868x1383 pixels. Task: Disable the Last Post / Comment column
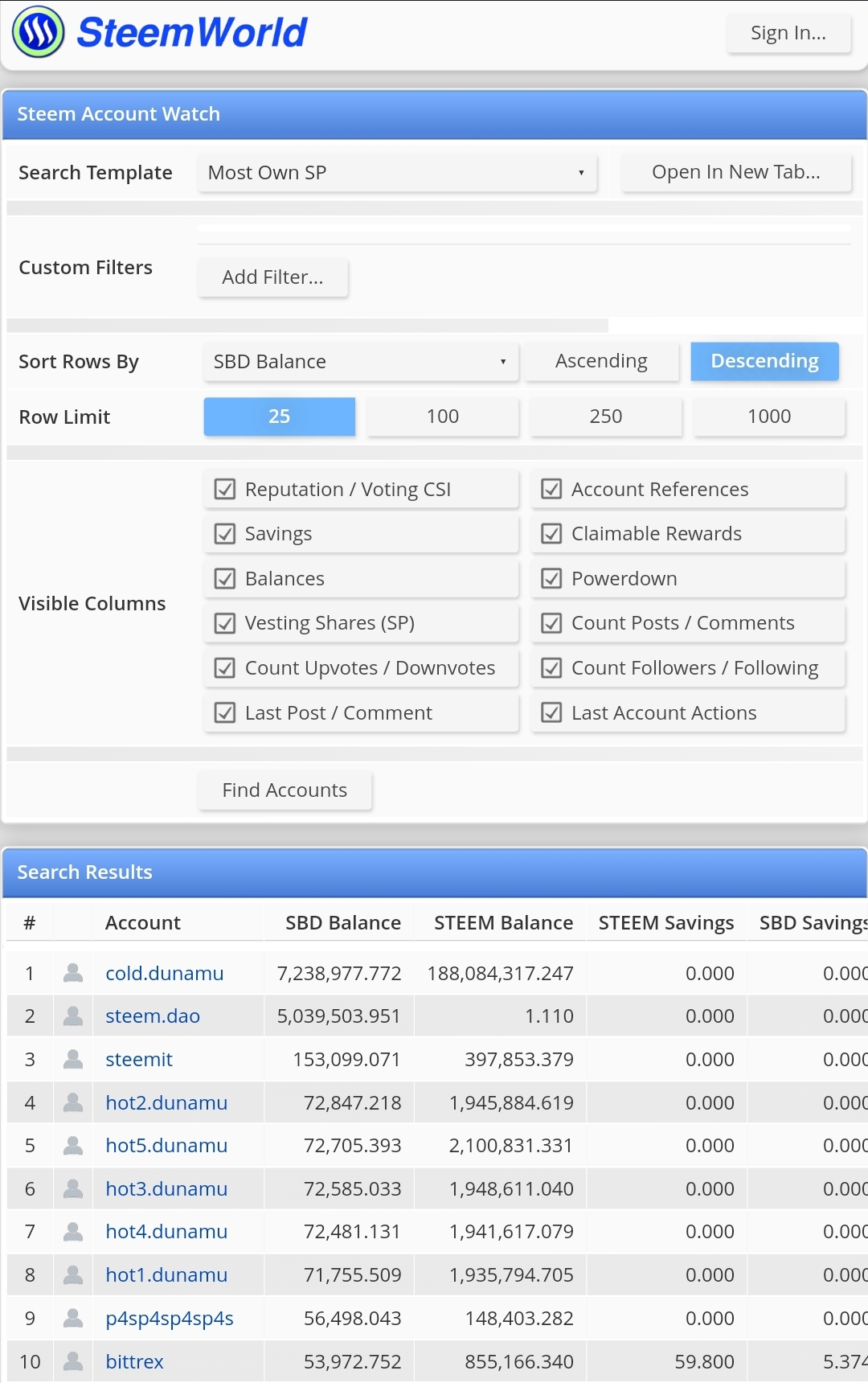[226, 712]
